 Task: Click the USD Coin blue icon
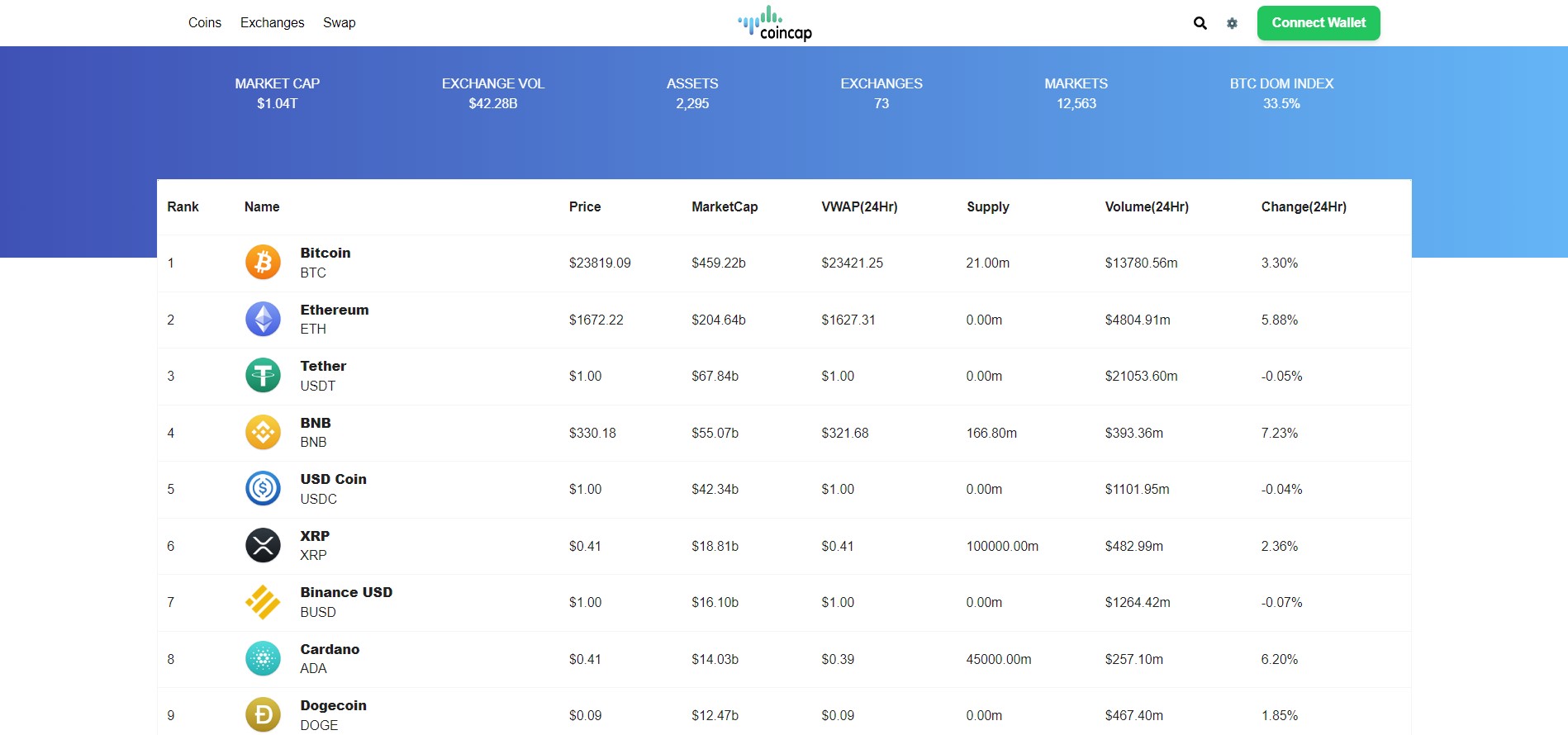click(263, 489)
